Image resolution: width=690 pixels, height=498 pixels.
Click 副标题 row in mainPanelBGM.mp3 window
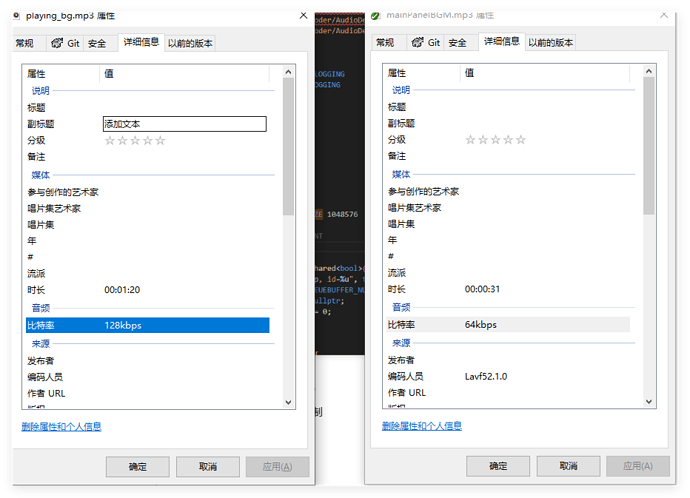coord(508,123)
